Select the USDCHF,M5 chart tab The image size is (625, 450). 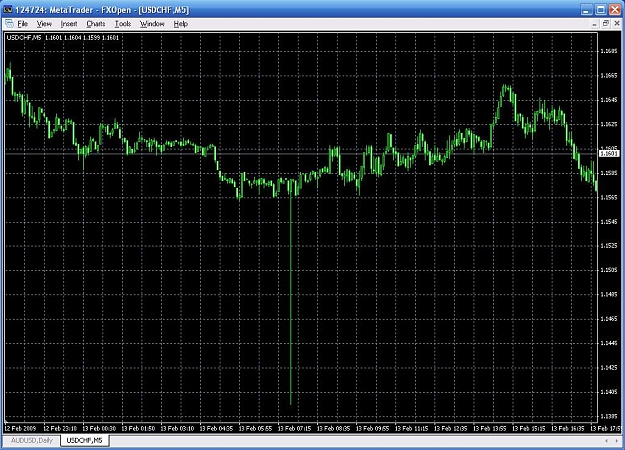pos(85,440)
